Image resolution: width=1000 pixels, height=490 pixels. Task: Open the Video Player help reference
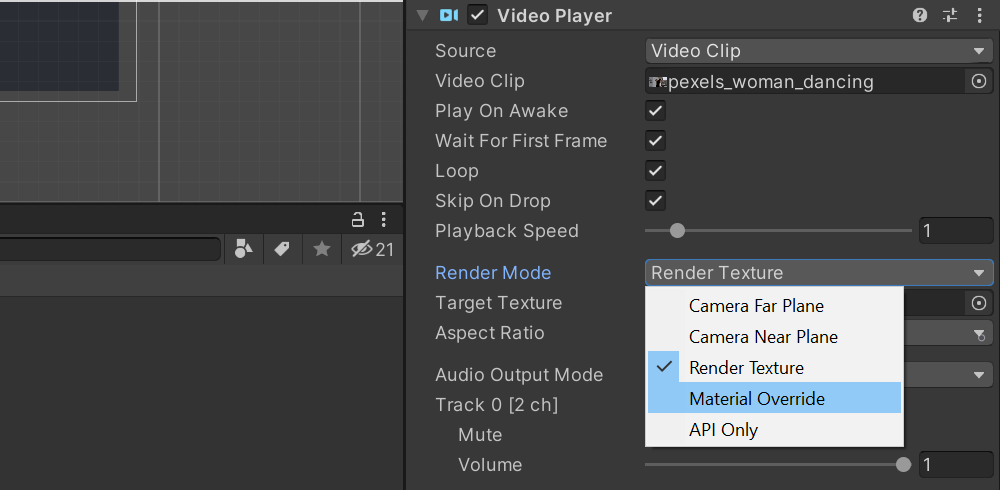tap(920, 15)
